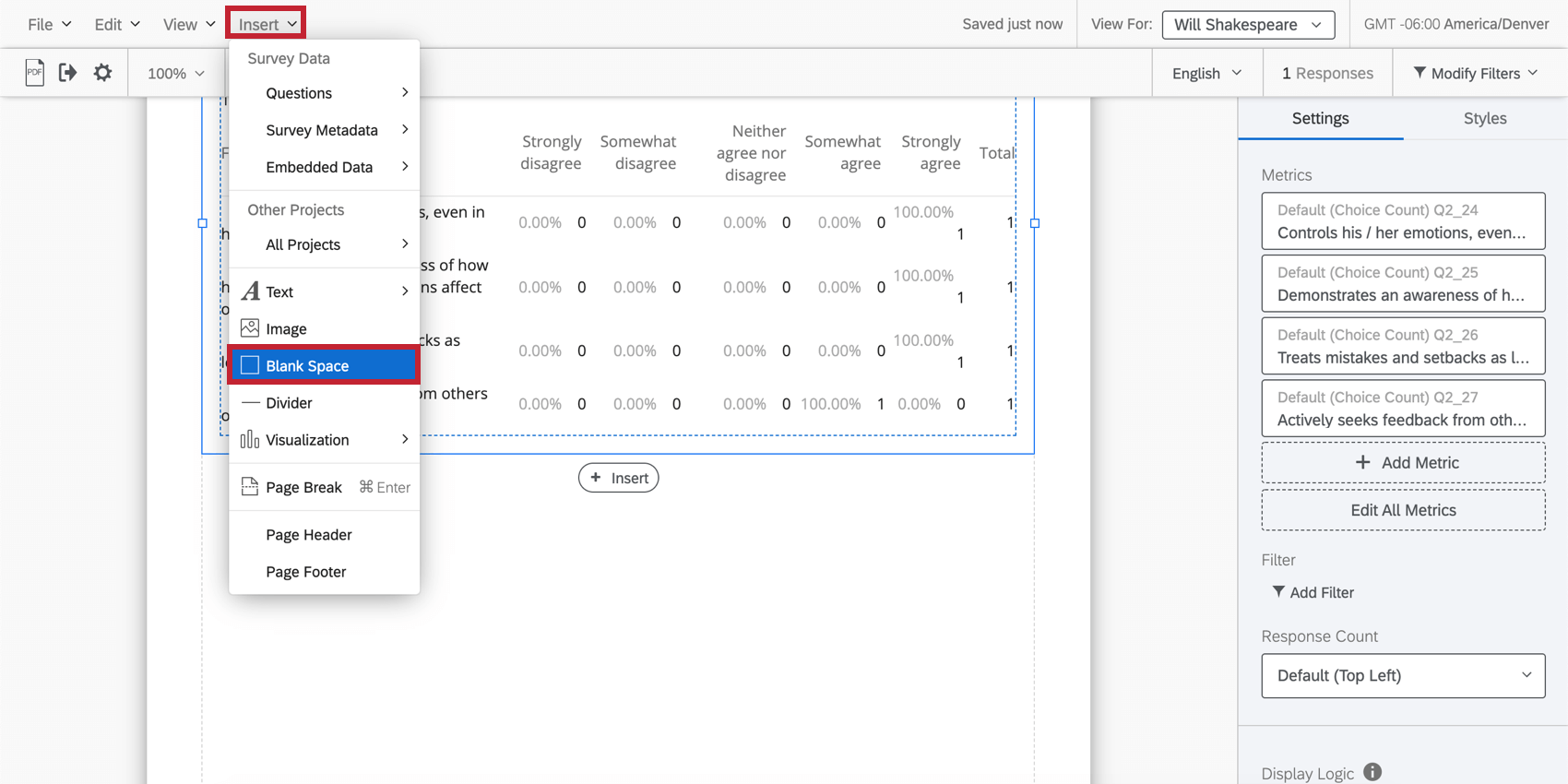This screenshot has height=784, width=1568.
Task: Click the Display Logic info icon
Action: [1372, 772]
